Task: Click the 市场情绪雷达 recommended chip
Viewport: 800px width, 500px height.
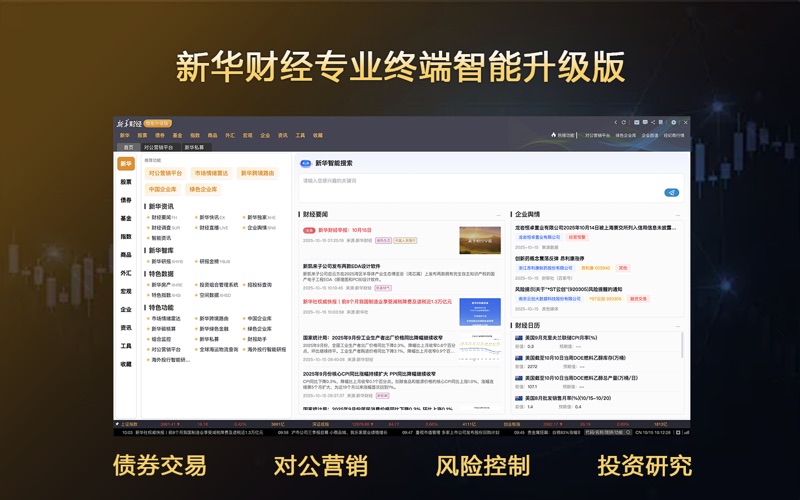Action: pos(211,173)
